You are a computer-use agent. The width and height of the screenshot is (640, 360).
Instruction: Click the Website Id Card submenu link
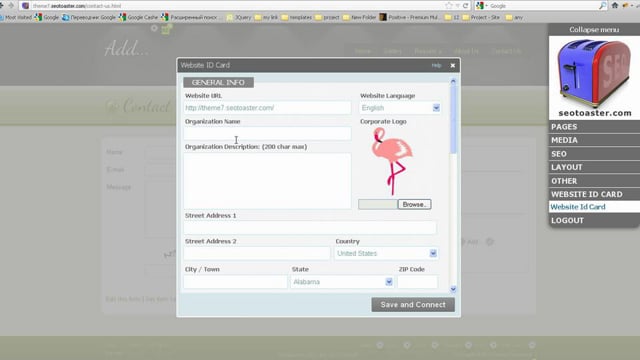click(578, 207)
